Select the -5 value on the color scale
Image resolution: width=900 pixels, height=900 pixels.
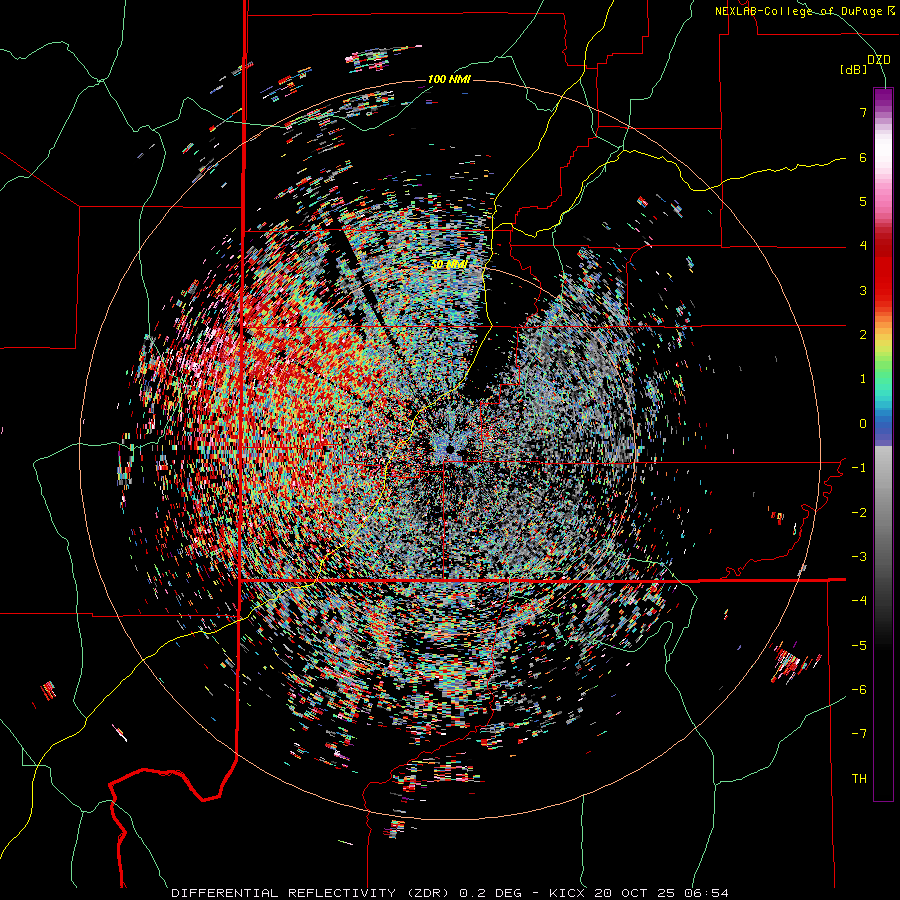coord(859,646)
